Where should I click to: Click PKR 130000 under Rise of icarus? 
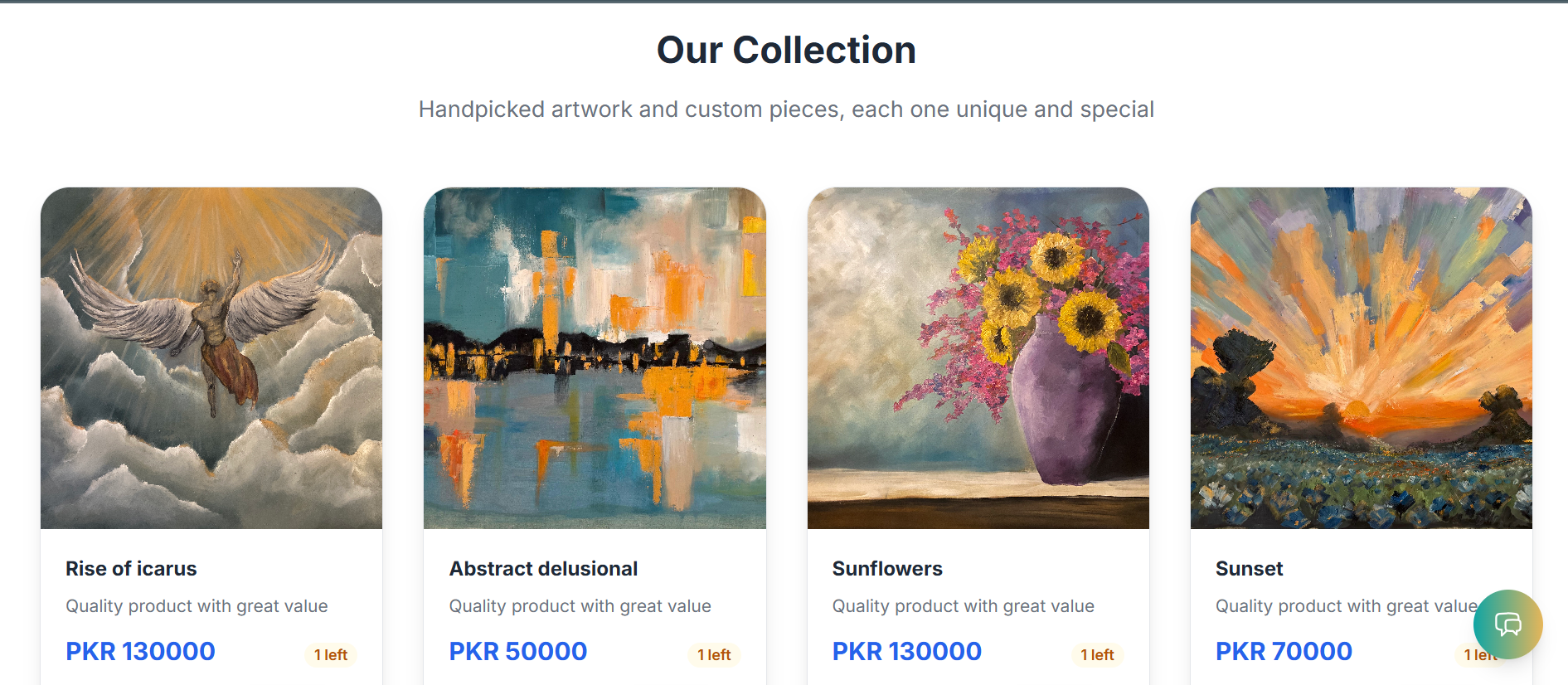pyautogui.click(x=140, y=652)
